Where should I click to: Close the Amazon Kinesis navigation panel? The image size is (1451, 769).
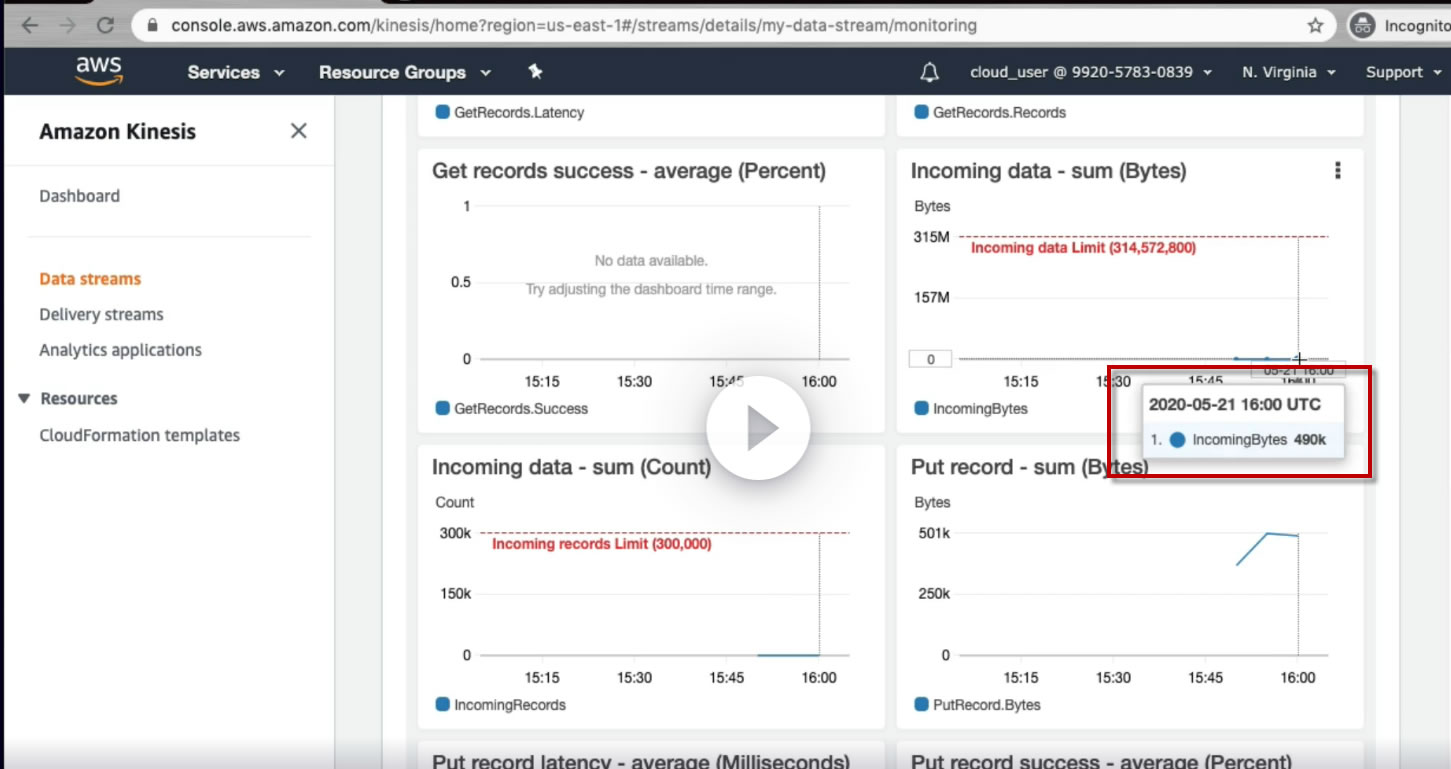coord(298,131)
